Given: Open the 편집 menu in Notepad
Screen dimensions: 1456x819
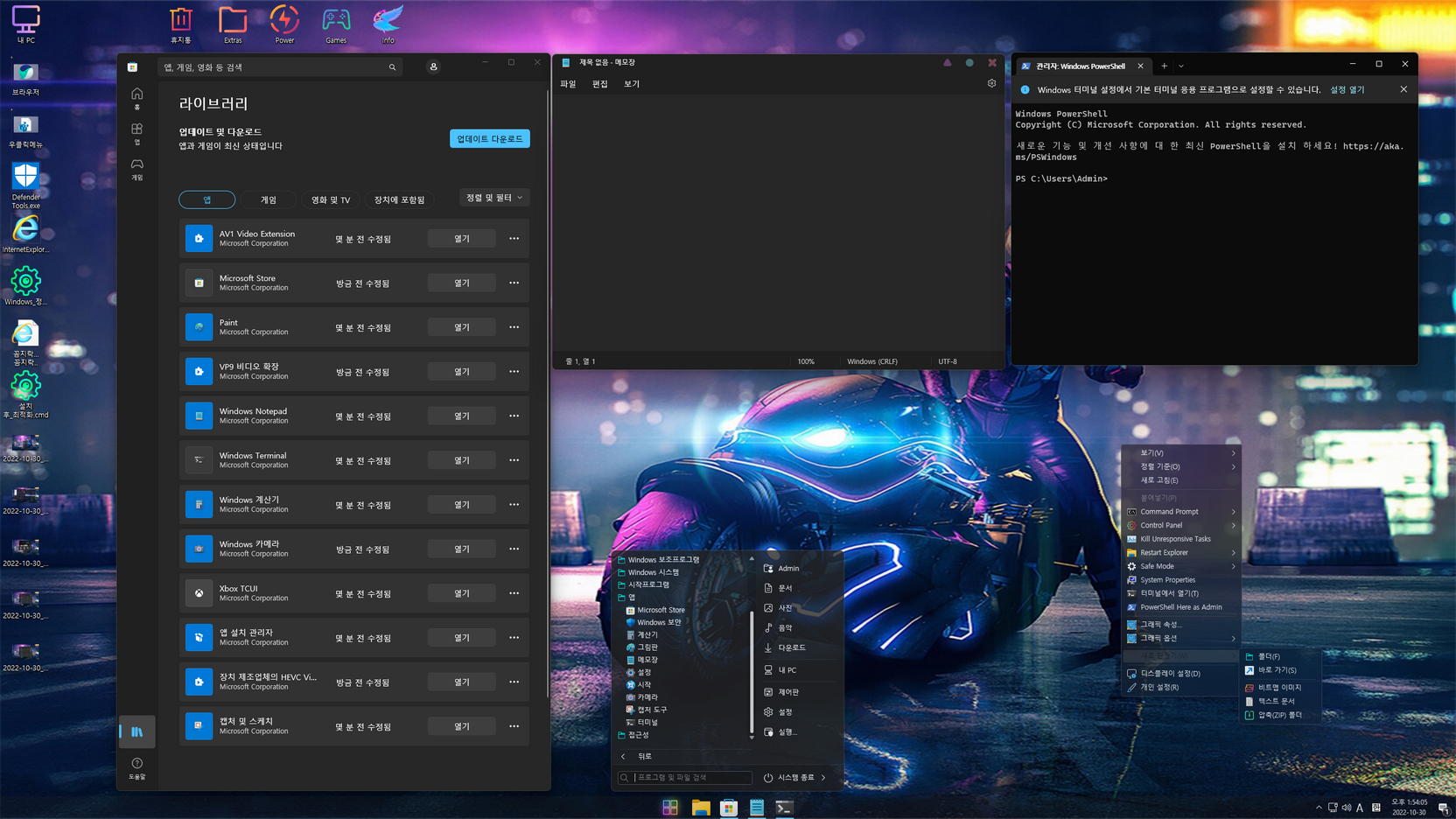Looking at the screenshot, I should [599, 84].
